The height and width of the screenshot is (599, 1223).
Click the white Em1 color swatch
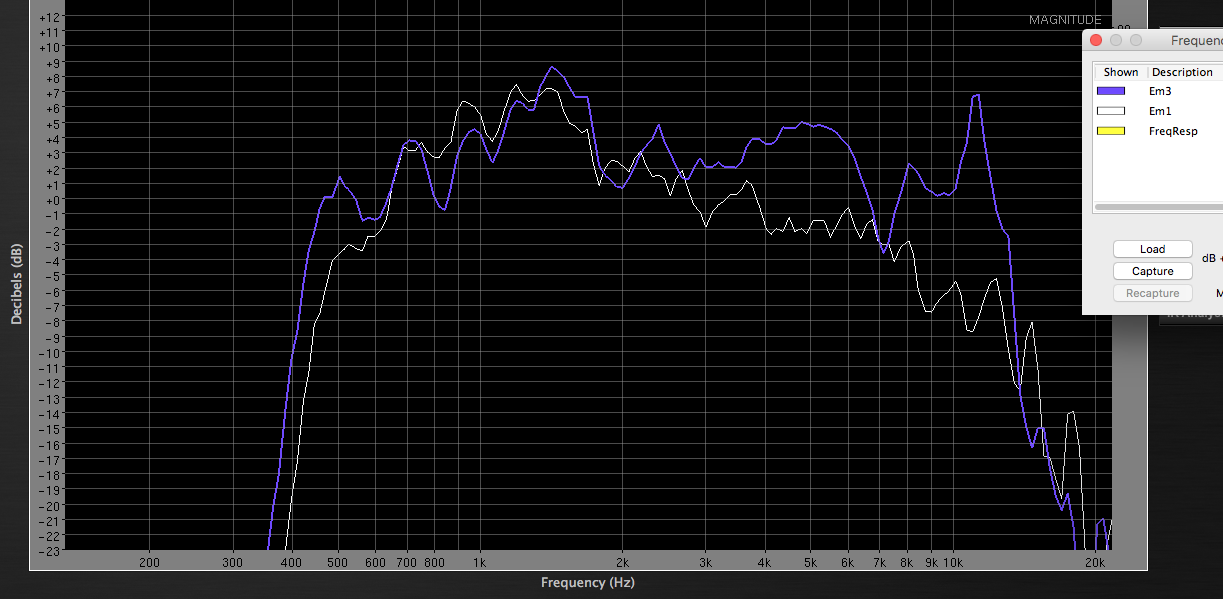tap(1110, 111)
